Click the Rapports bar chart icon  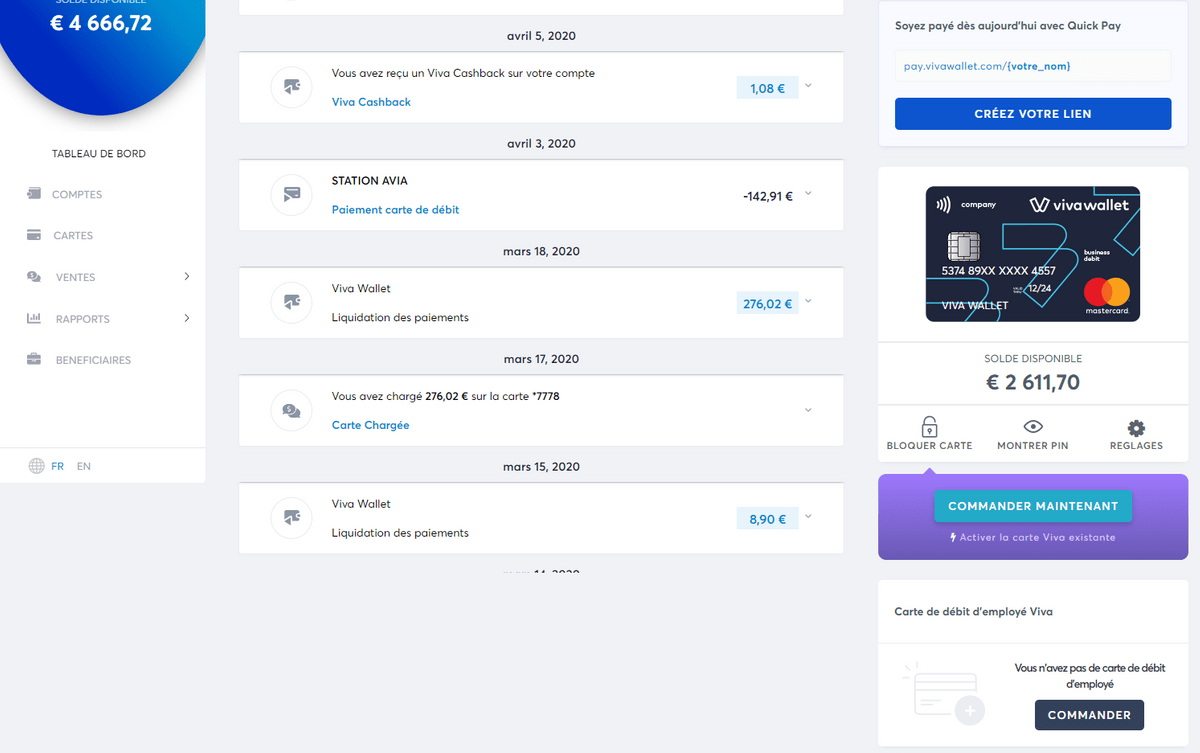coord(34,319)
